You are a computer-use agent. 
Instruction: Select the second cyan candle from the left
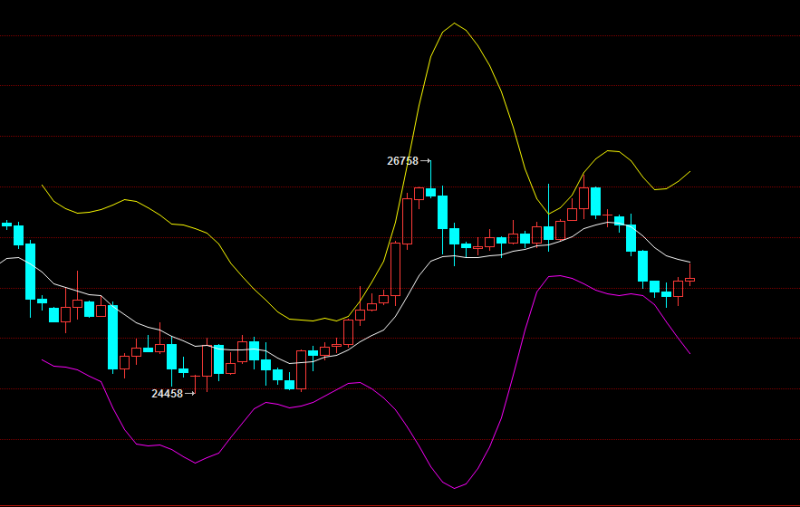[18, 235]
